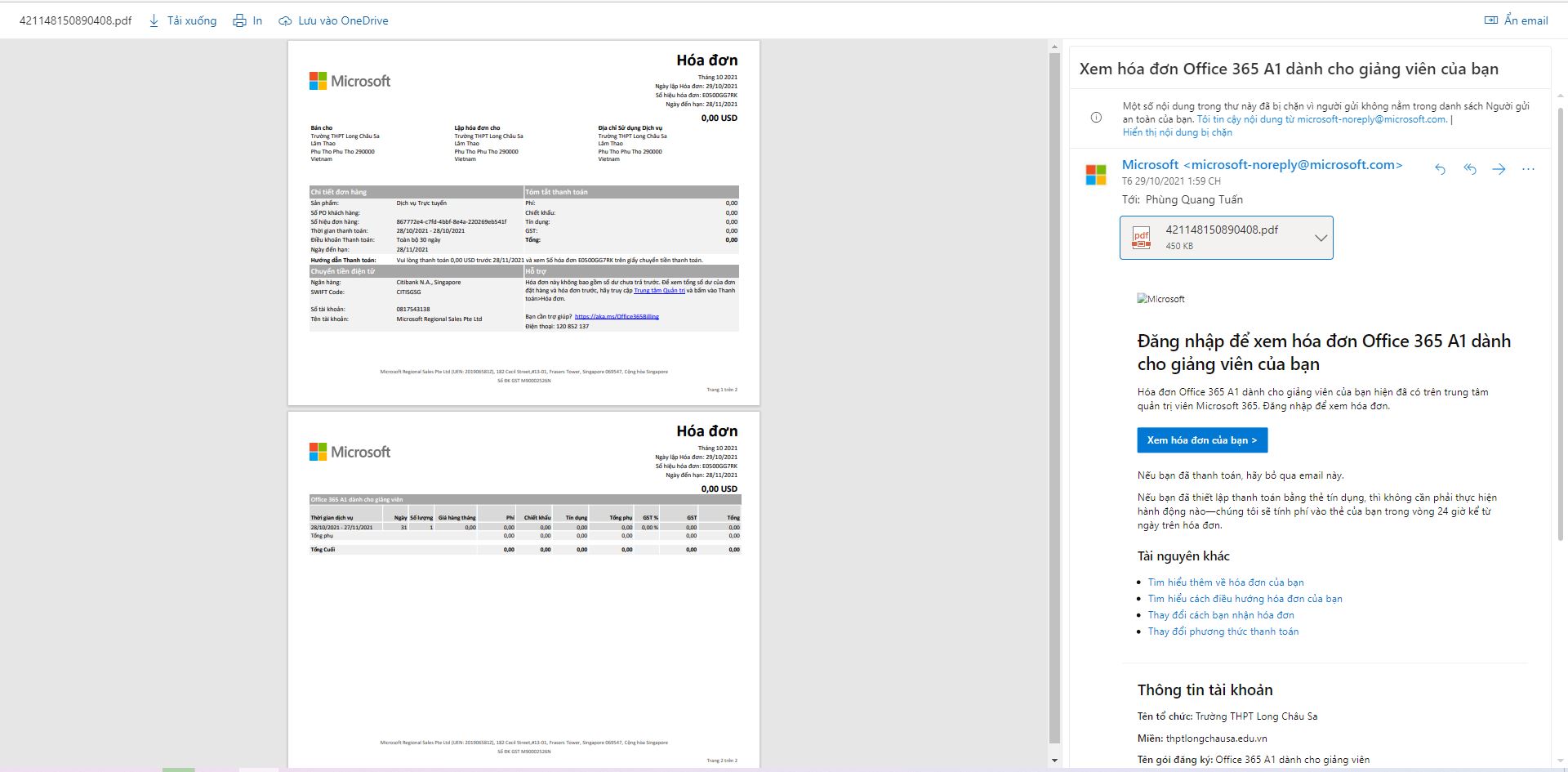Click the Reply all icon
The height and width of the screenshot is (772, 1568).
tap(1470, 169)
